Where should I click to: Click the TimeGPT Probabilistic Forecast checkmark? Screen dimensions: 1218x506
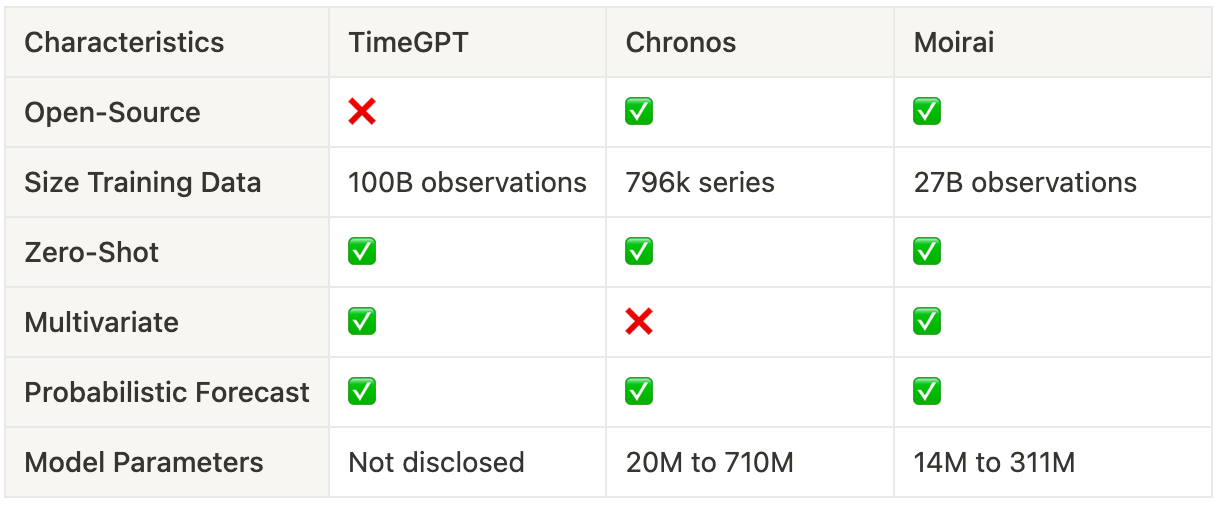[x=362, y=392]
